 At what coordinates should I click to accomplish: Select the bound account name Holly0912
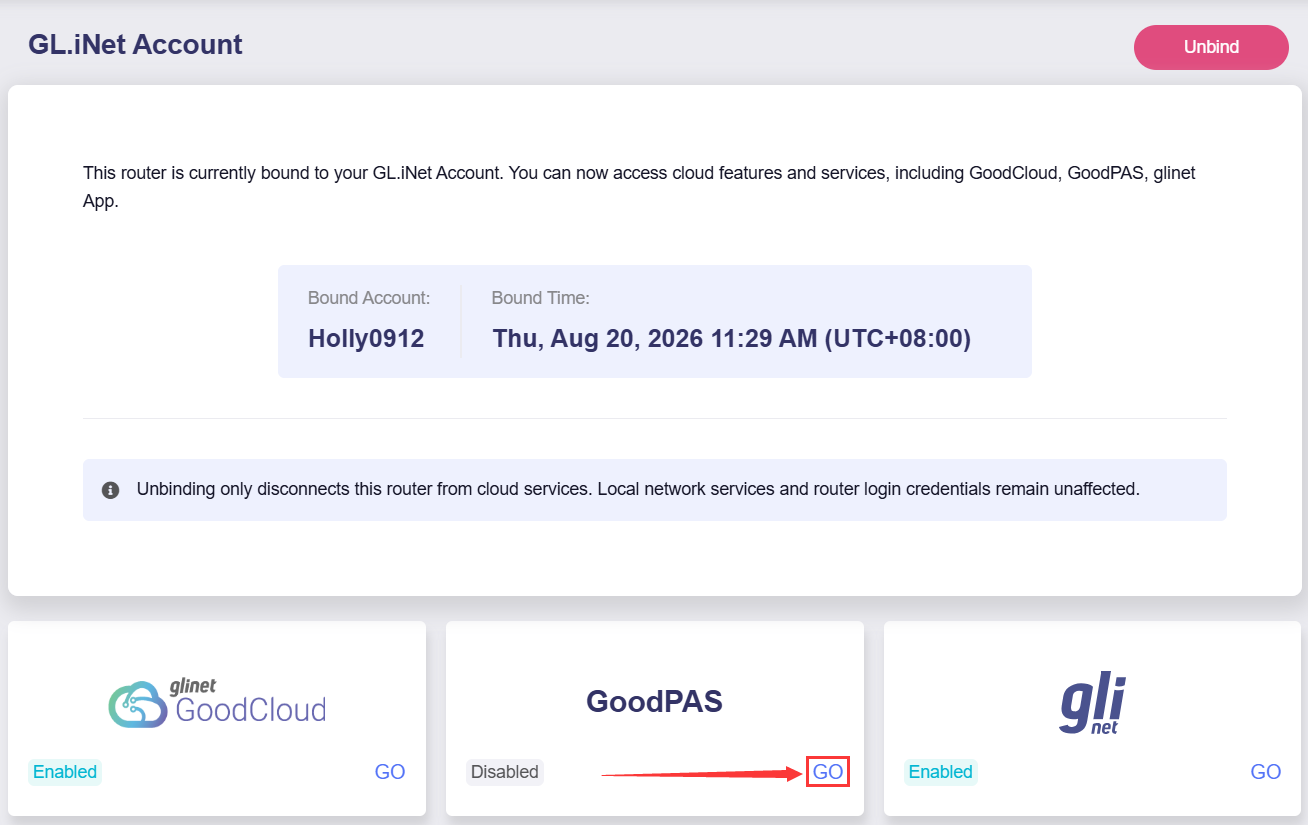(x=366, y=339)
